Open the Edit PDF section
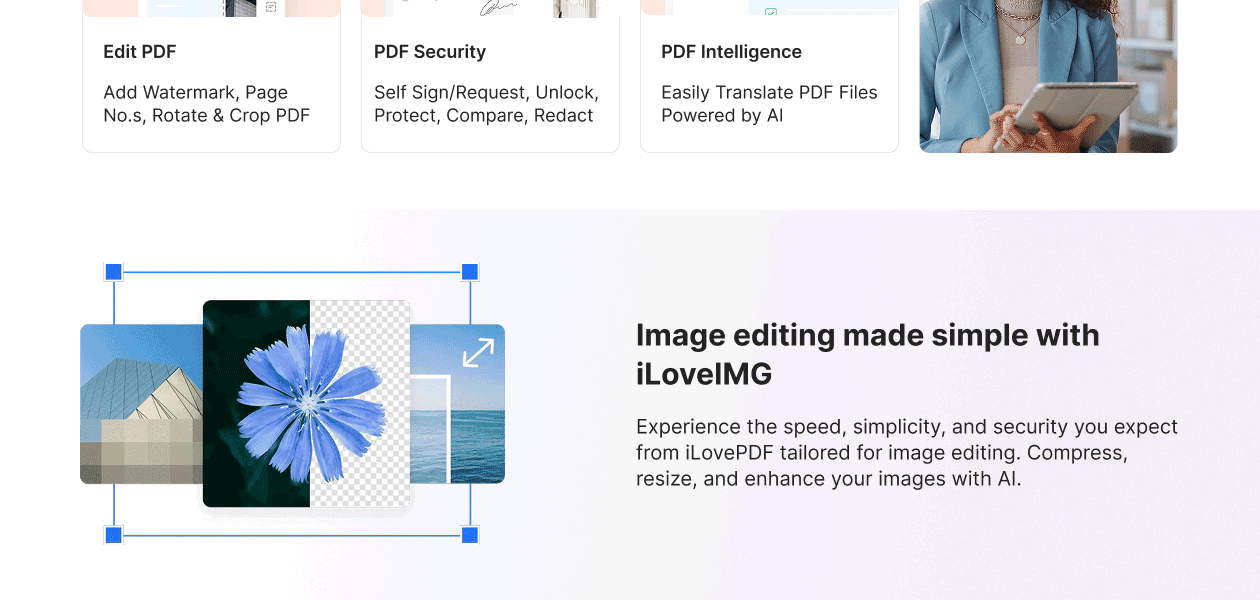1260x600 pixels. [139, 51]
